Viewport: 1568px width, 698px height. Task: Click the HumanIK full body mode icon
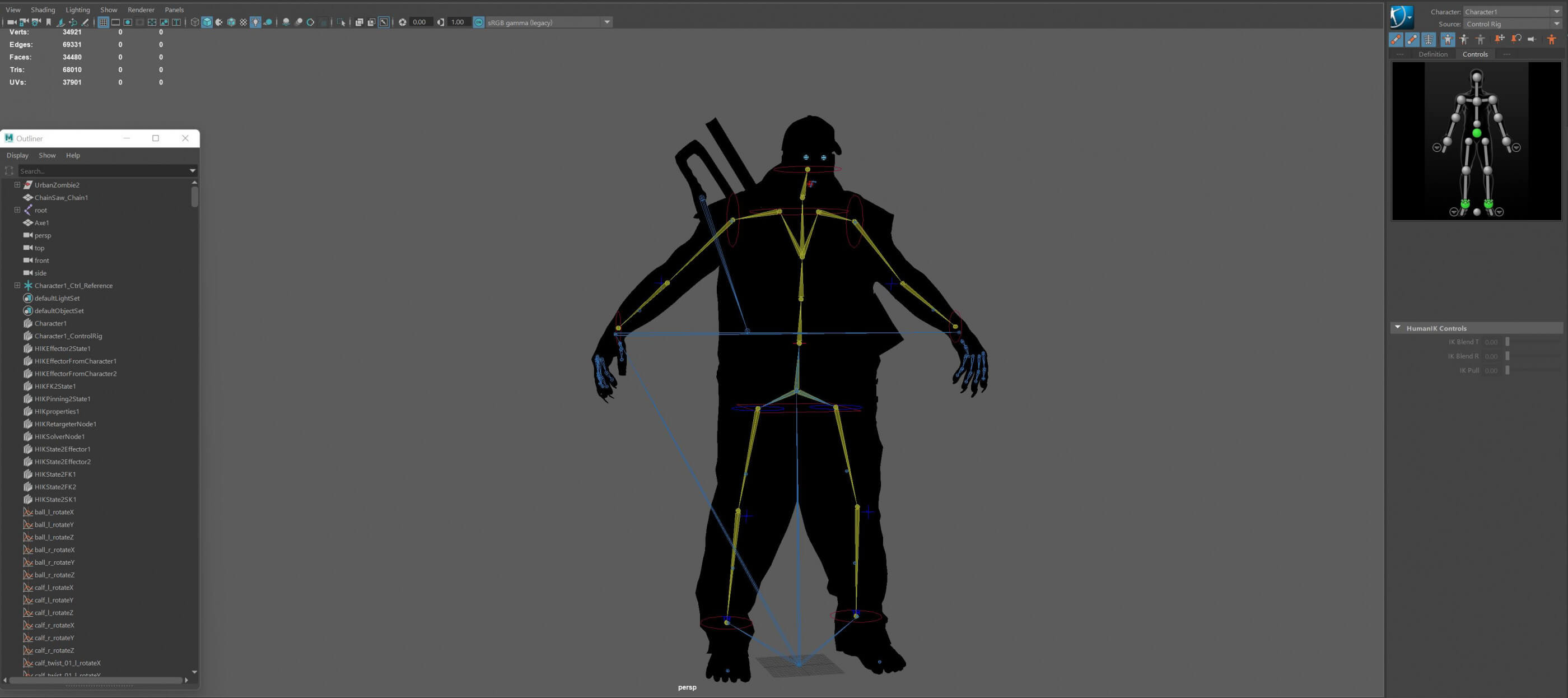point(1448,40)
